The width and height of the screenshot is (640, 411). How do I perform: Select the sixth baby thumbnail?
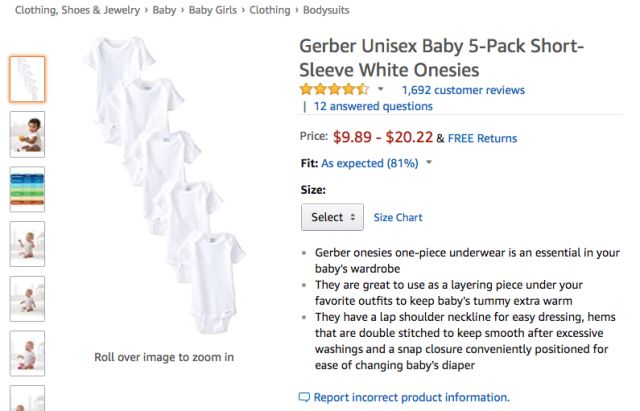[x=27, y=353]
